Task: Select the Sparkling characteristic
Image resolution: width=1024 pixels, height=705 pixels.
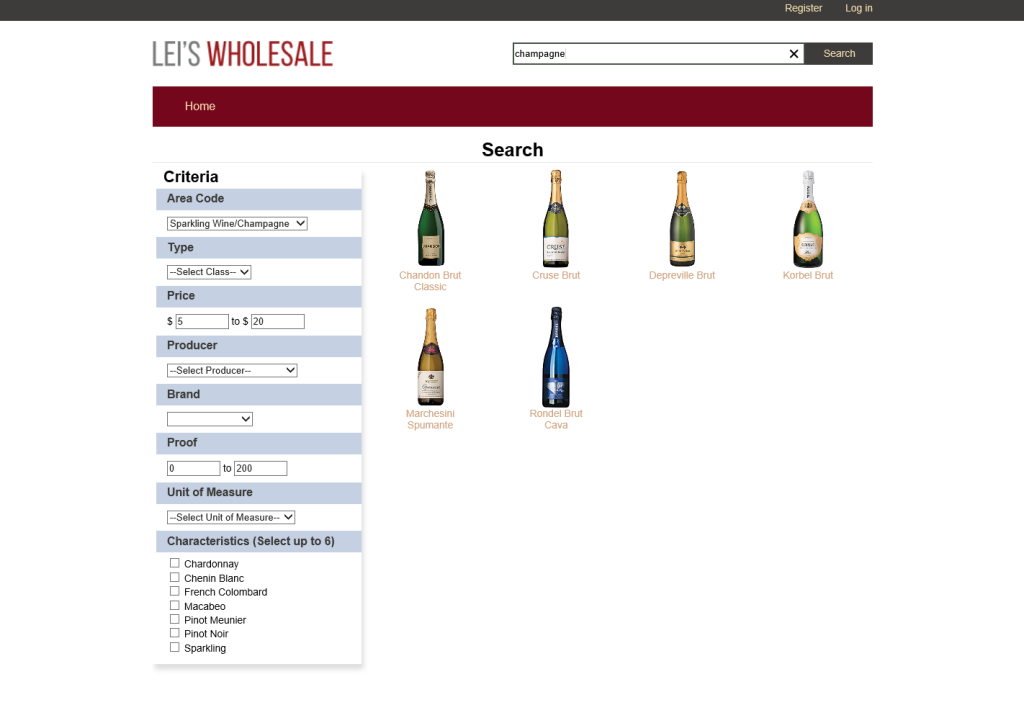Action: [x=175, y=647]
